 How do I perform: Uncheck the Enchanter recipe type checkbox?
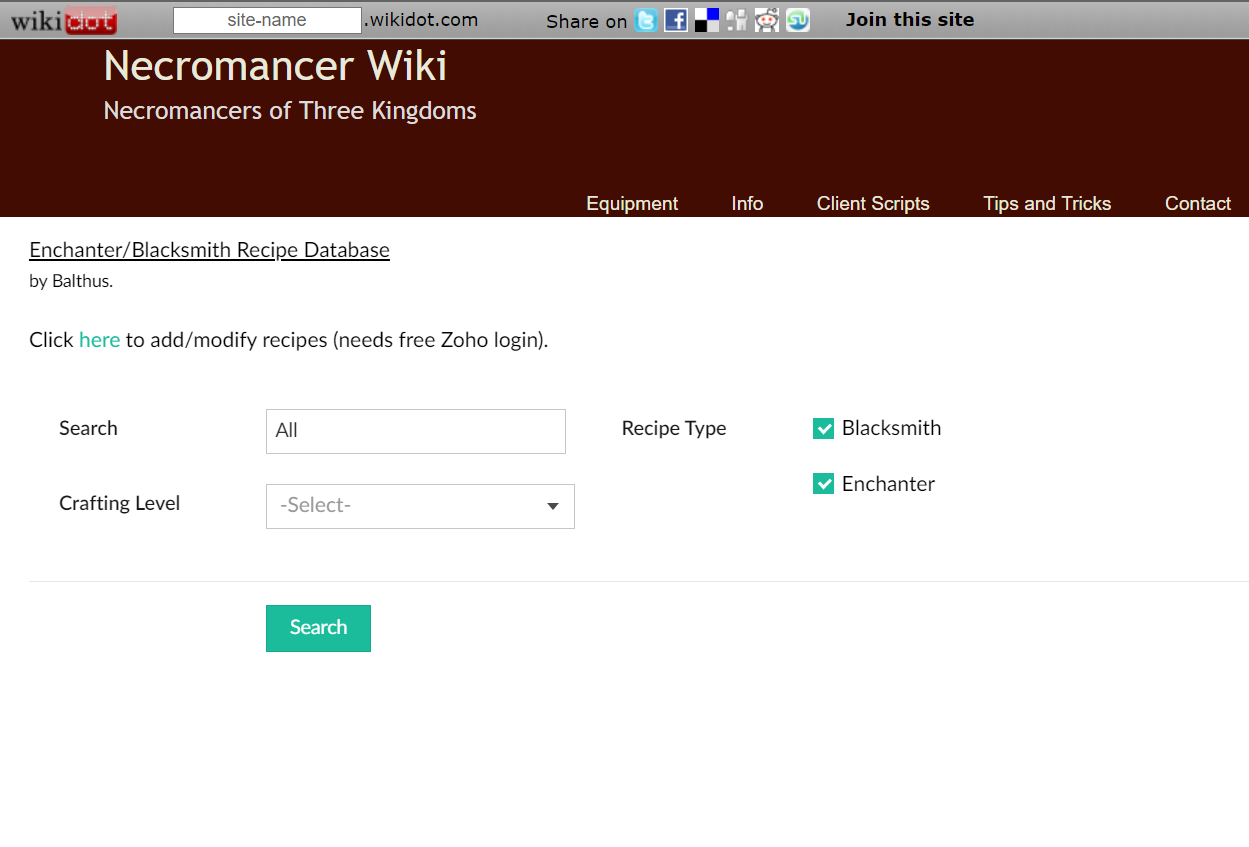[x=824, y=485]
